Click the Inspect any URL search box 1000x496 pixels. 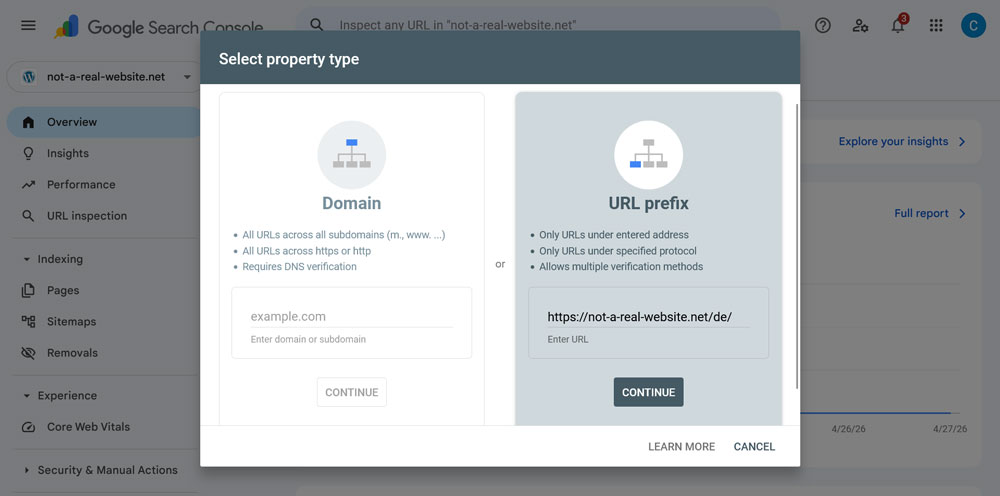point(538,25)
